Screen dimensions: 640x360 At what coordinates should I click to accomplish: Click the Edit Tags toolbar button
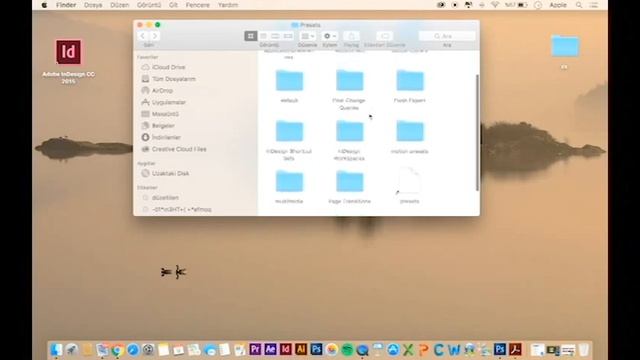click(384, 36)
